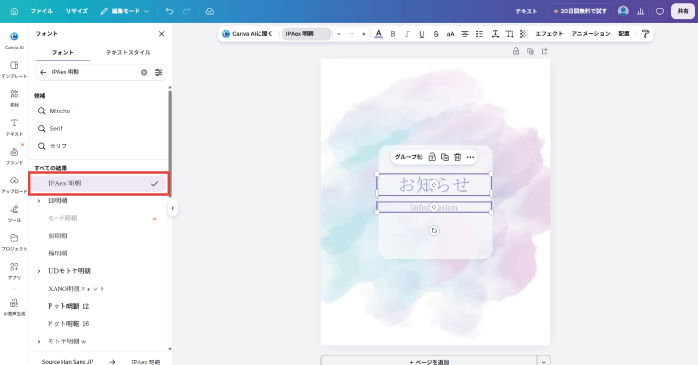
Task: Click the グループ化 button in floating toolbar
Action: pyautogui.click(x=408, y=157)
